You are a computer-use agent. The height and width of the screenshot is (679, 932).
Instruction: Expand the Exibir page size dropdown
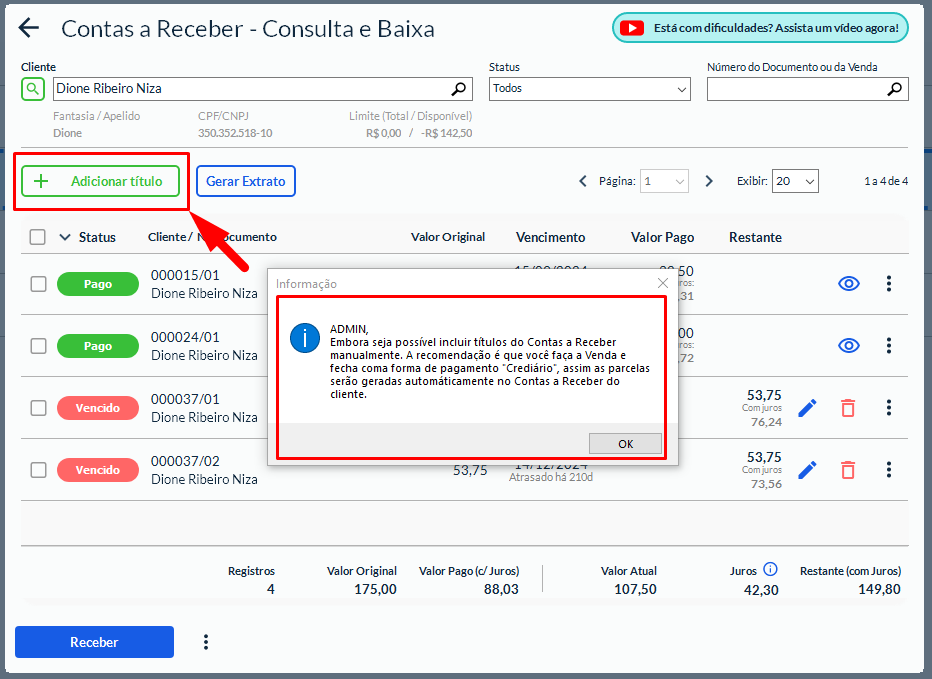coord(795,181)
